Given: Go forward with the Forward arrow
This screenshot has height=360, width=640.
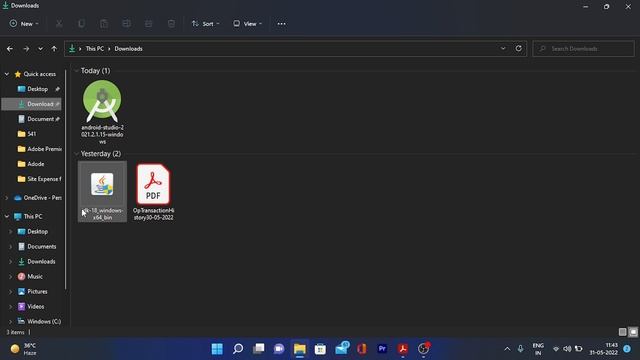Looking at the screenshot, I should pos(26,49).
